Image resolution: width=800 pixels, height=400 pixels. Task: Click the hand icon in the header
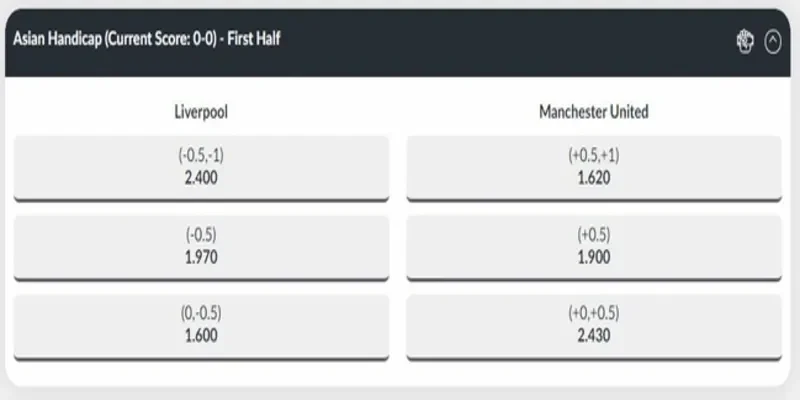click(745, 42)
